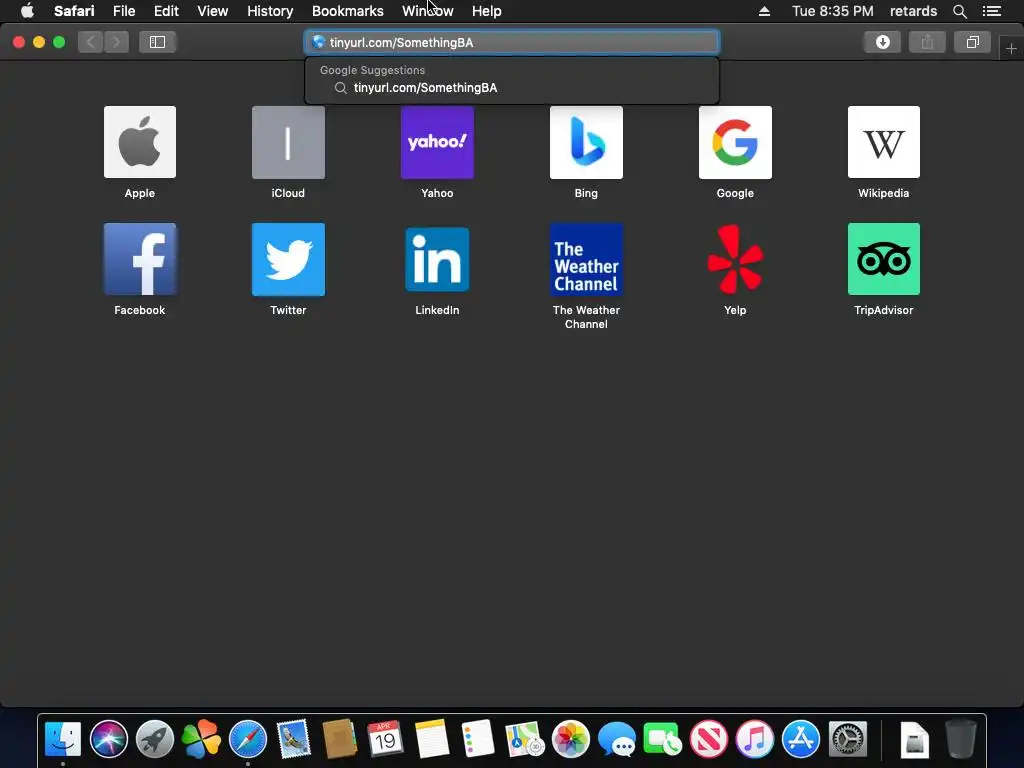Add a new tab with plus button
The height and width of the screenshot is (768, 1024).
pos(1011,48)
